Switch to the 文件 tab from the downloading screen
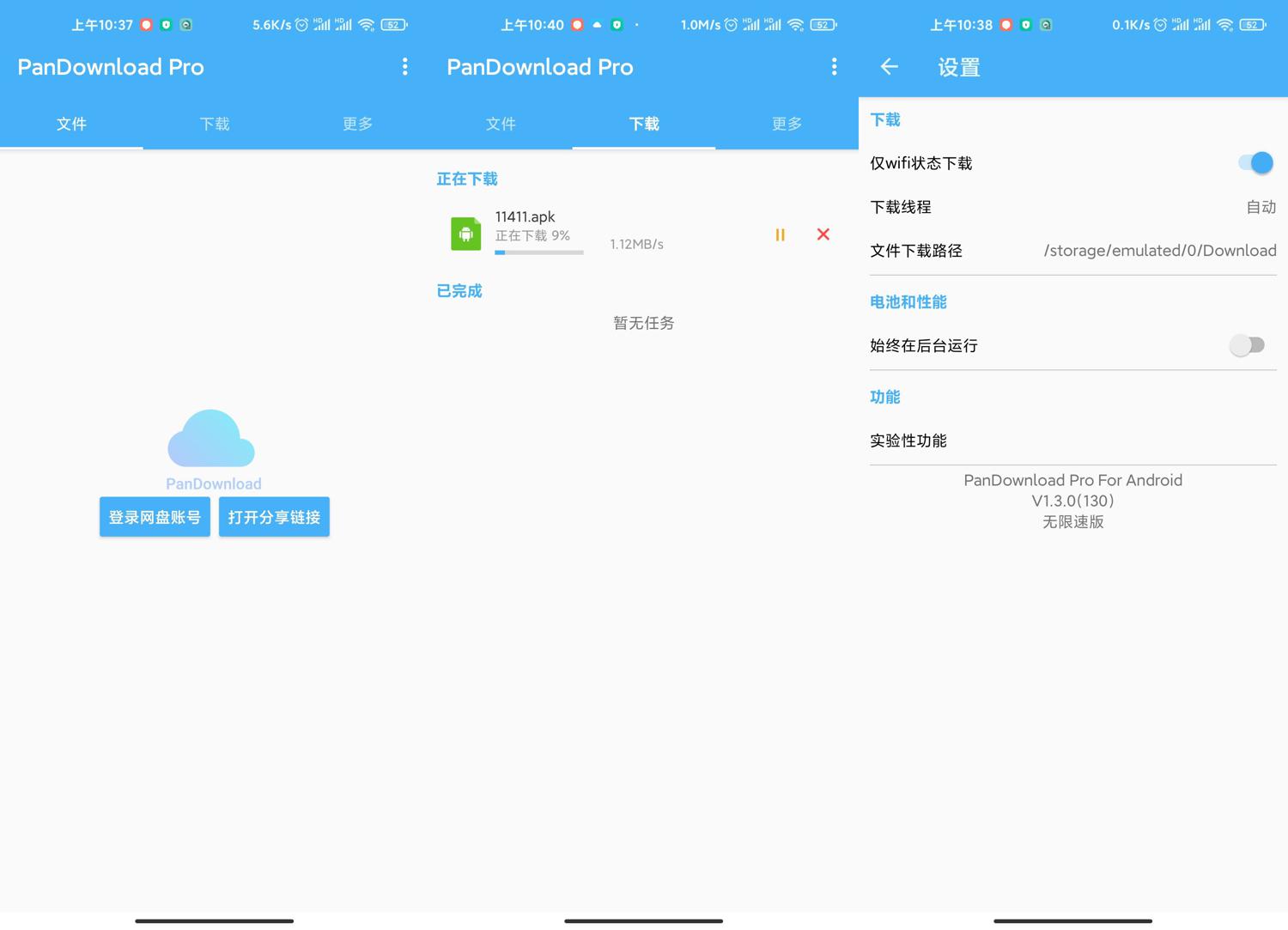The height and width of the screenshot is (930, 1288). tap(501, 125)
